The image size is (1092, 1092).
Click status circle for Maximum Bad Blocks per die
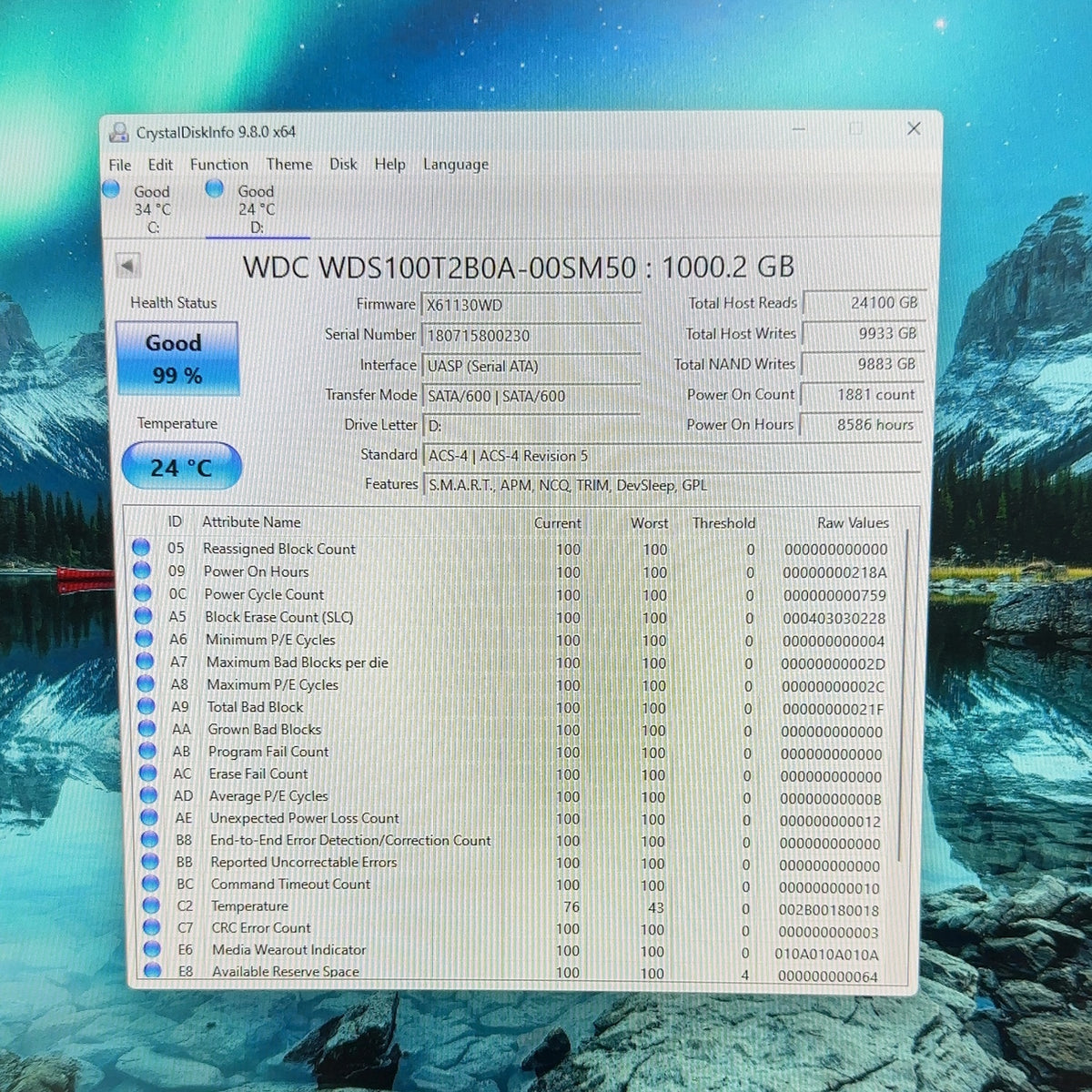tap(145, 662)
